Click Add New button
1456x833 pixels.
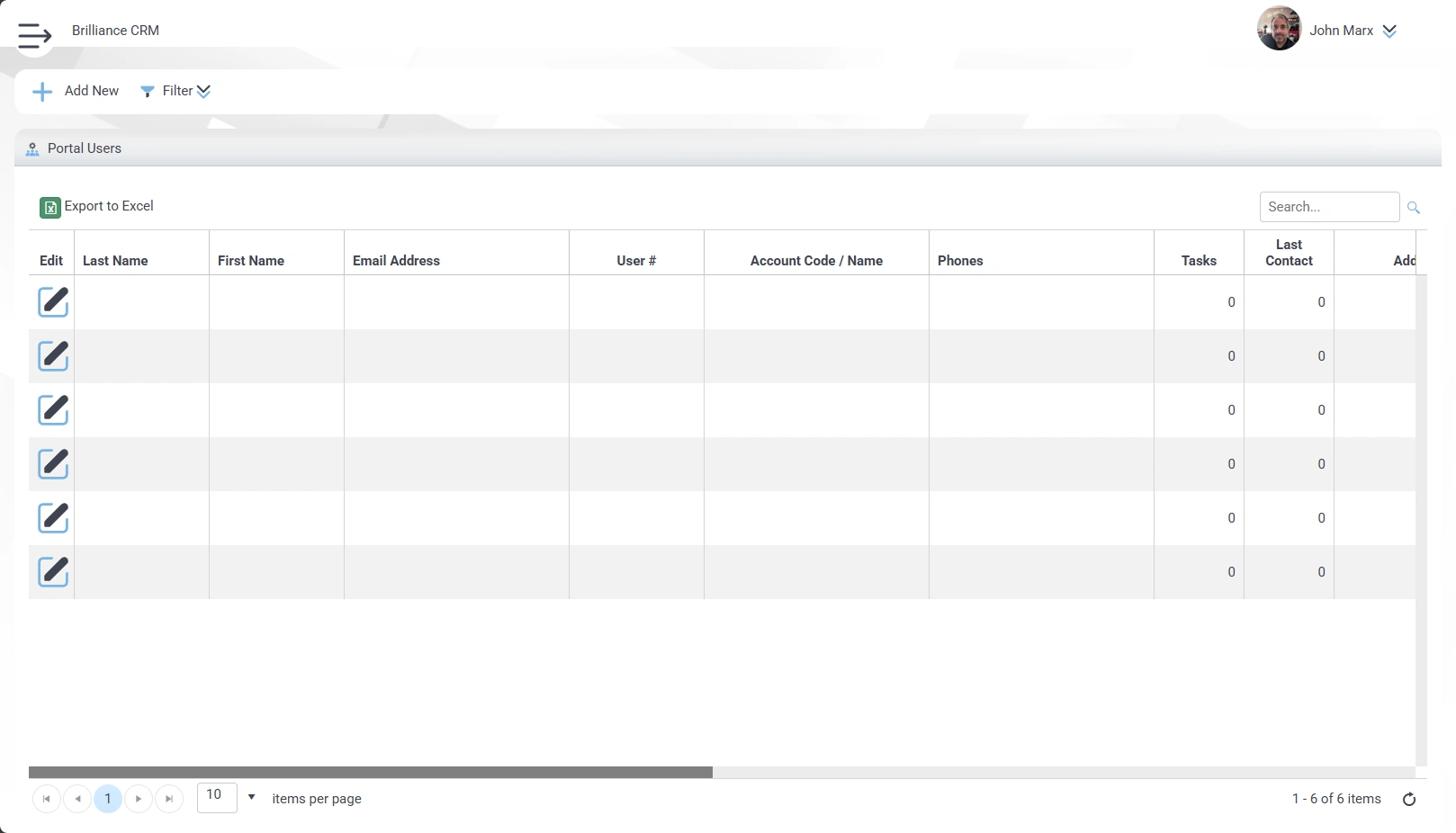point(76,91)
